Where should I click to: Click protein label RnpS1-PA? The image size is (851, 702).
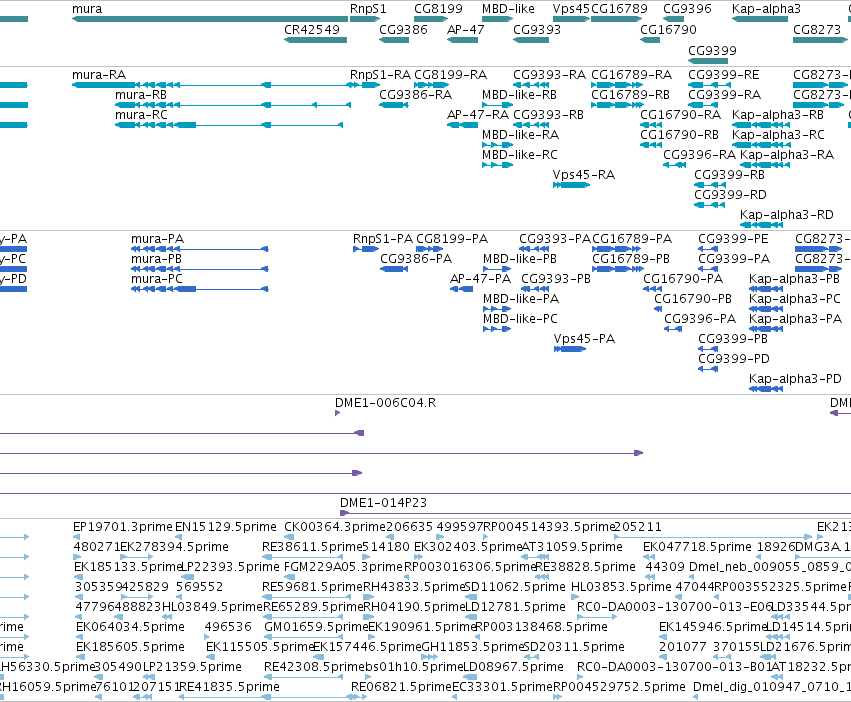click(x=383, y=239)
